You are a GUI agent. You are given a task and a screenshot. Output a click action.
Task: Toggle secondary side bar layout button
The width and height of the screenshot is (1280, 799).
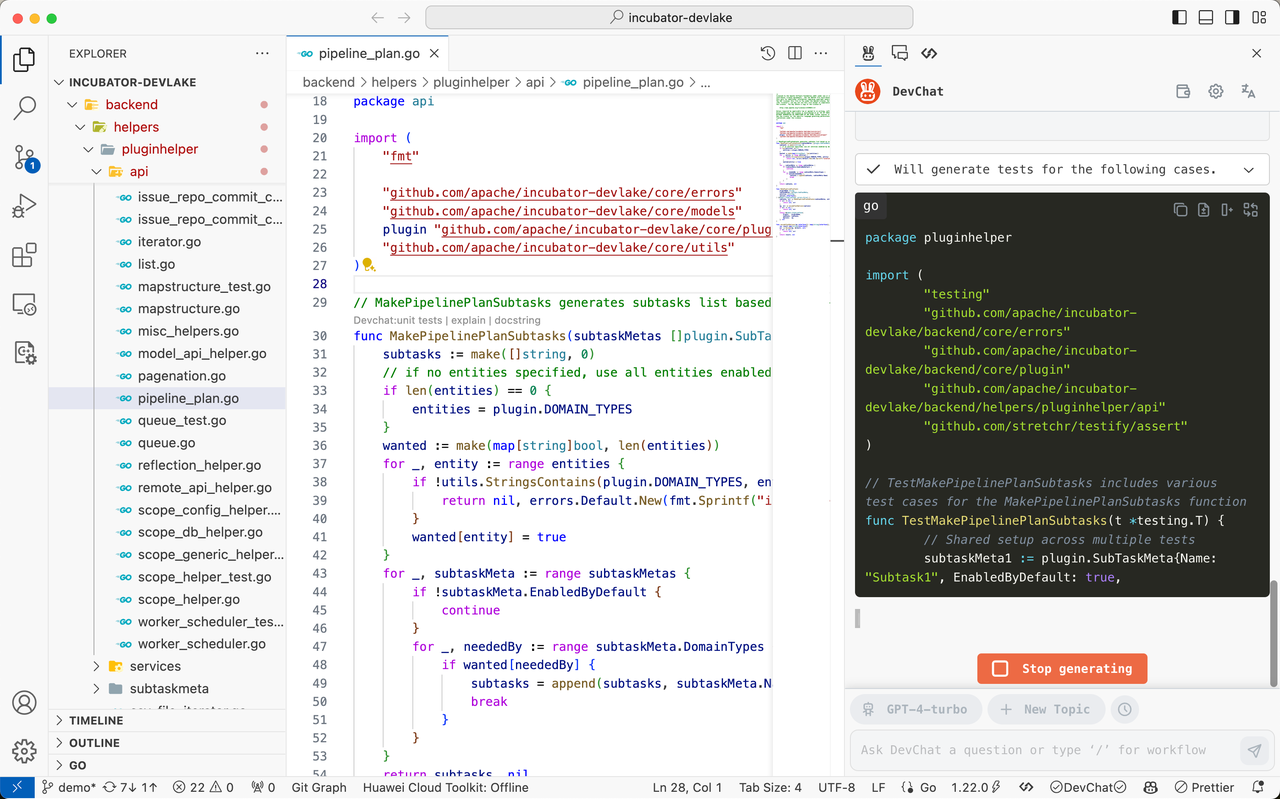[x=1233, y=18]
